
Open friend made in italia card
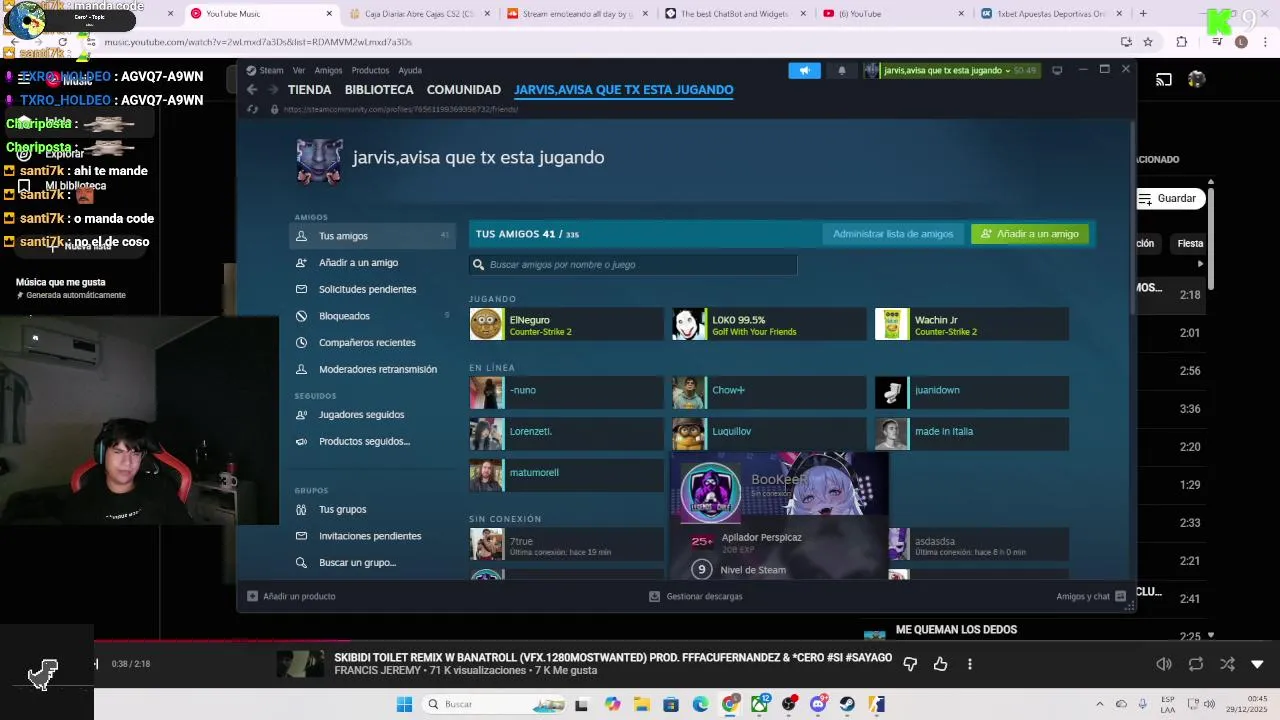[972, 434]
